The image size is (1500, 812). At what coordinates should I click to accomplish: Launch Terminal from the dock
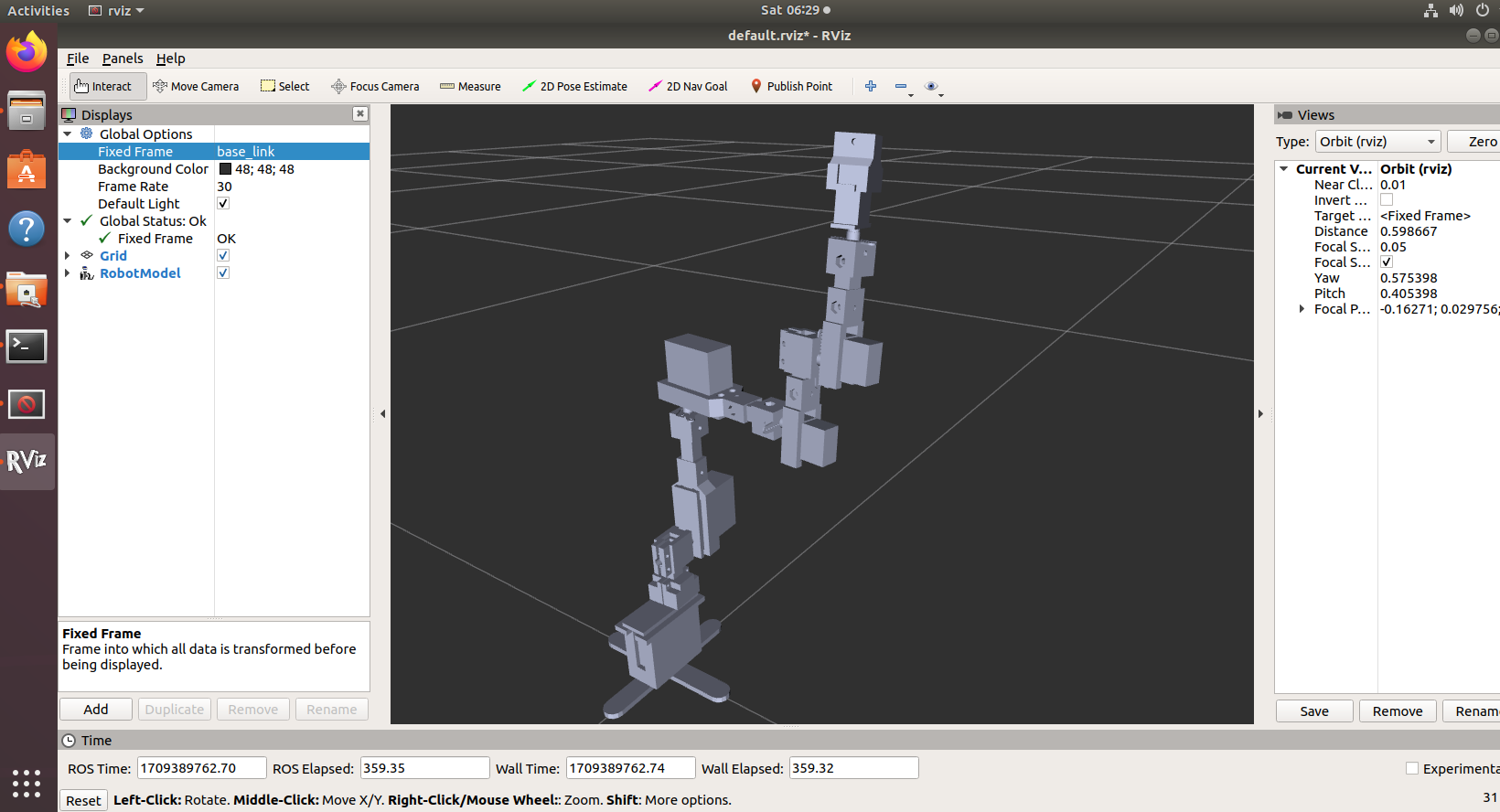coord(27,347)
